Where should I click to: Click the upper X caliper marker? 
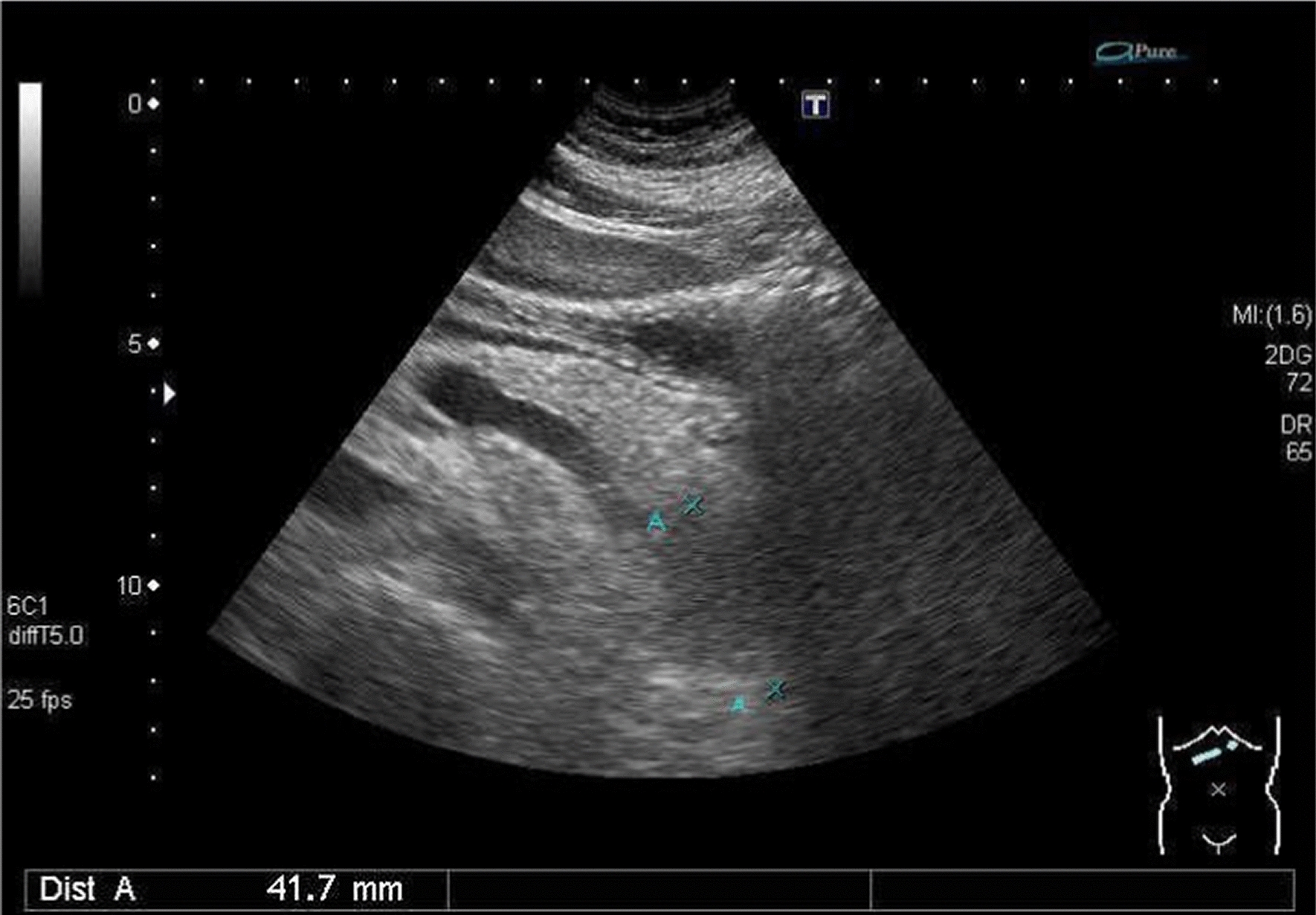tap(693, 505)
